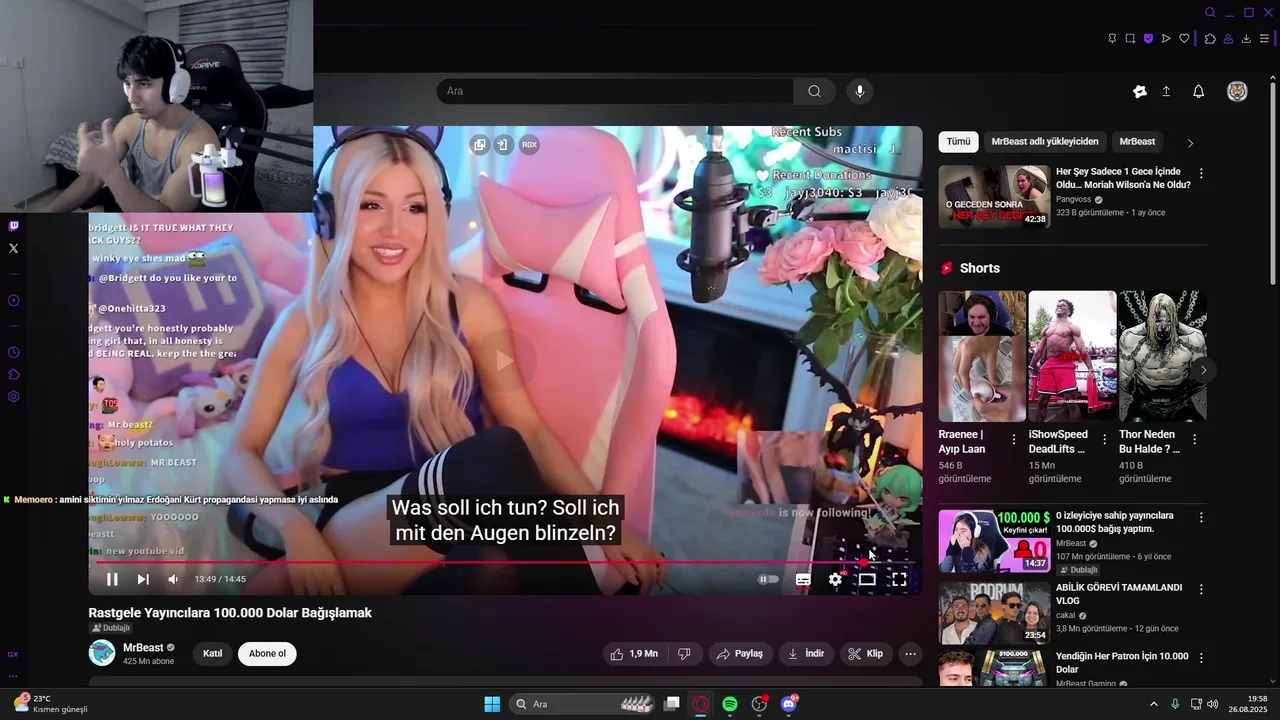1280x720 pixels.
Task: Seek on the red video progress bar
Action: point(504,562)
